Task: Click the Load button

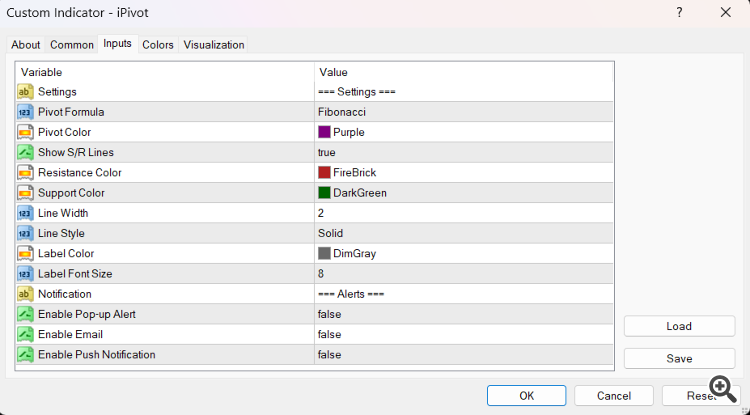Action: pyautogui.click(x=679, y=326)
